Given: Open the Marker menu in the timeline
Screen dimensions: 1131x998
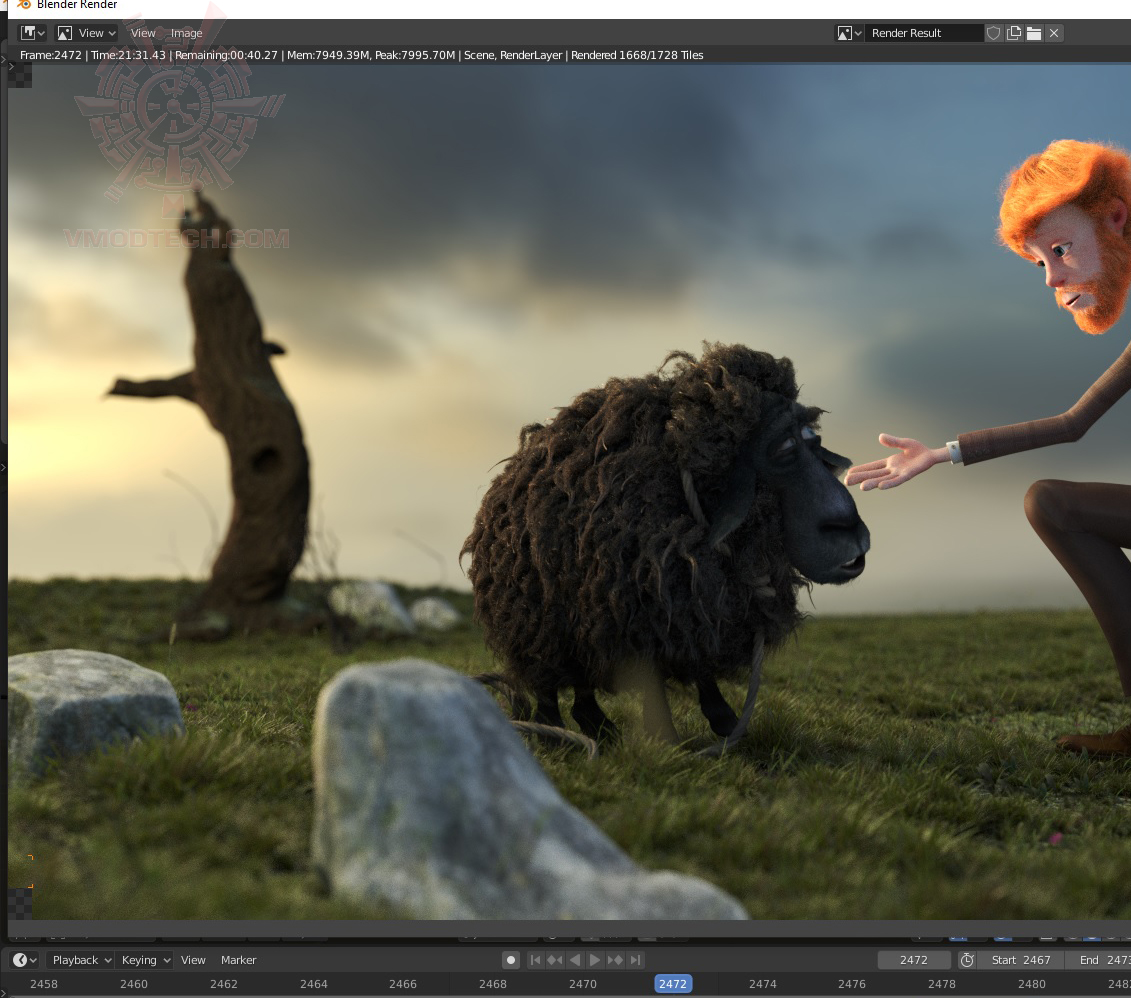Looking at the screenshot, I should 238,960.
